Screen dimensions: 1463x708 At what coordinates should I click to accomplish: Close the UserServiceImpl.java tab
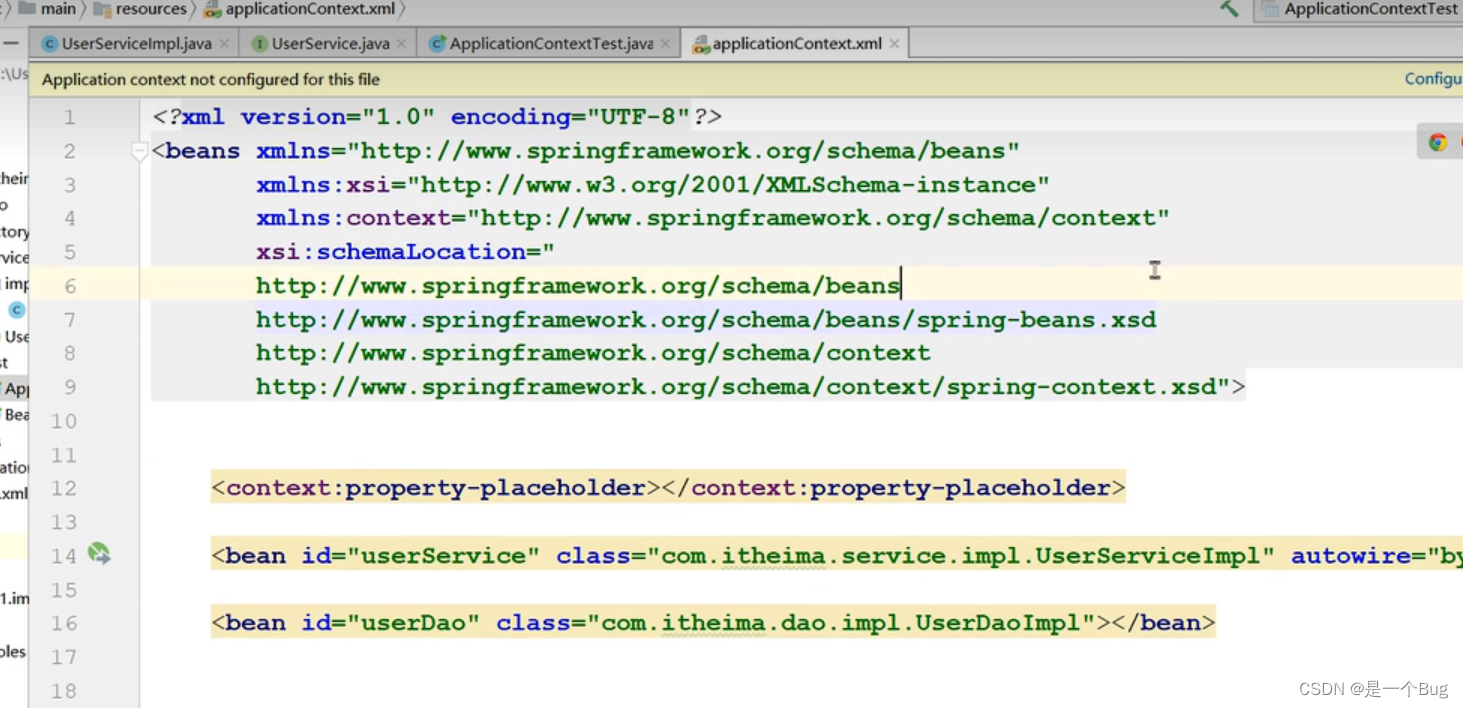[x=224, y=44]
